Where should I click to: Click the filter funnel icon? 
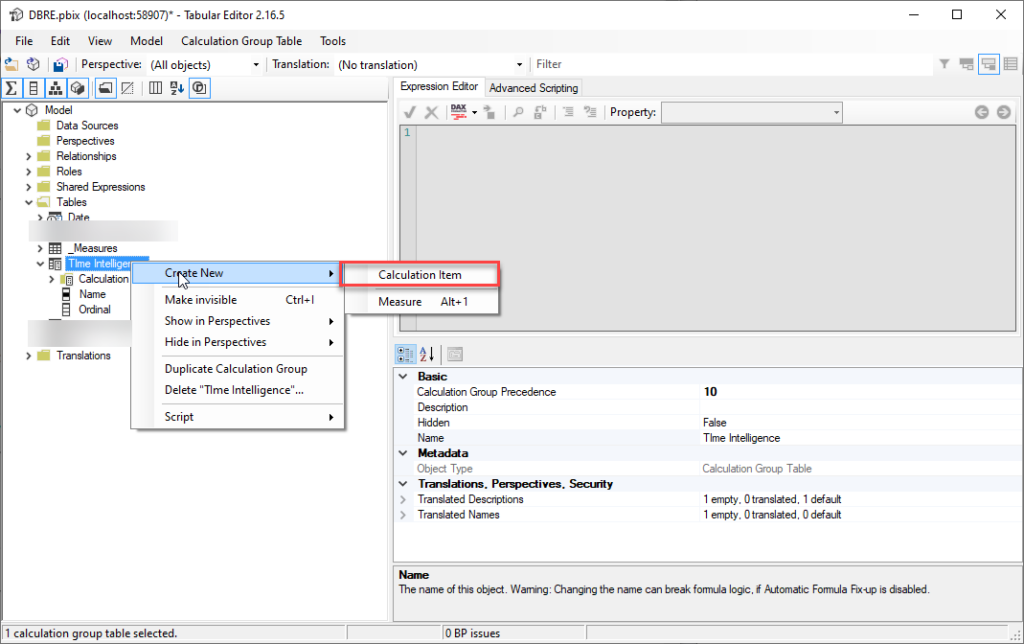click(944, 64)
